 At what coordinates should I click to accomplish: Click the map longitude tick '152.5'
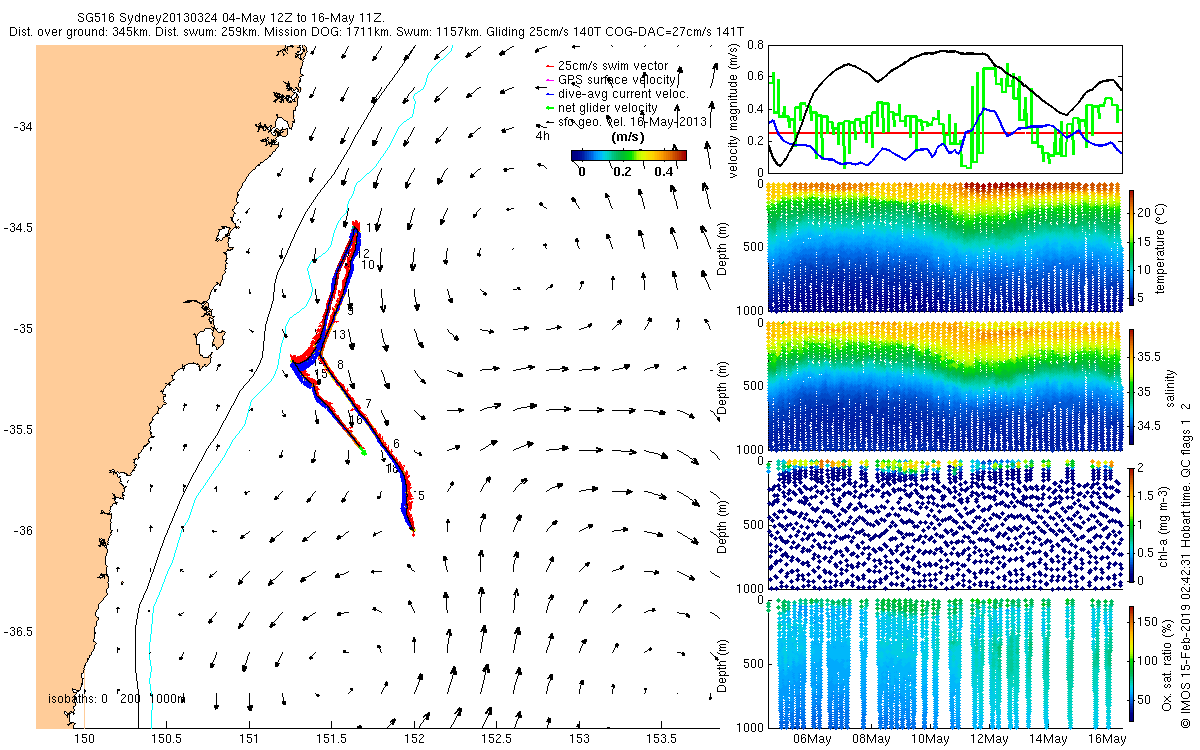pos(497,739)
